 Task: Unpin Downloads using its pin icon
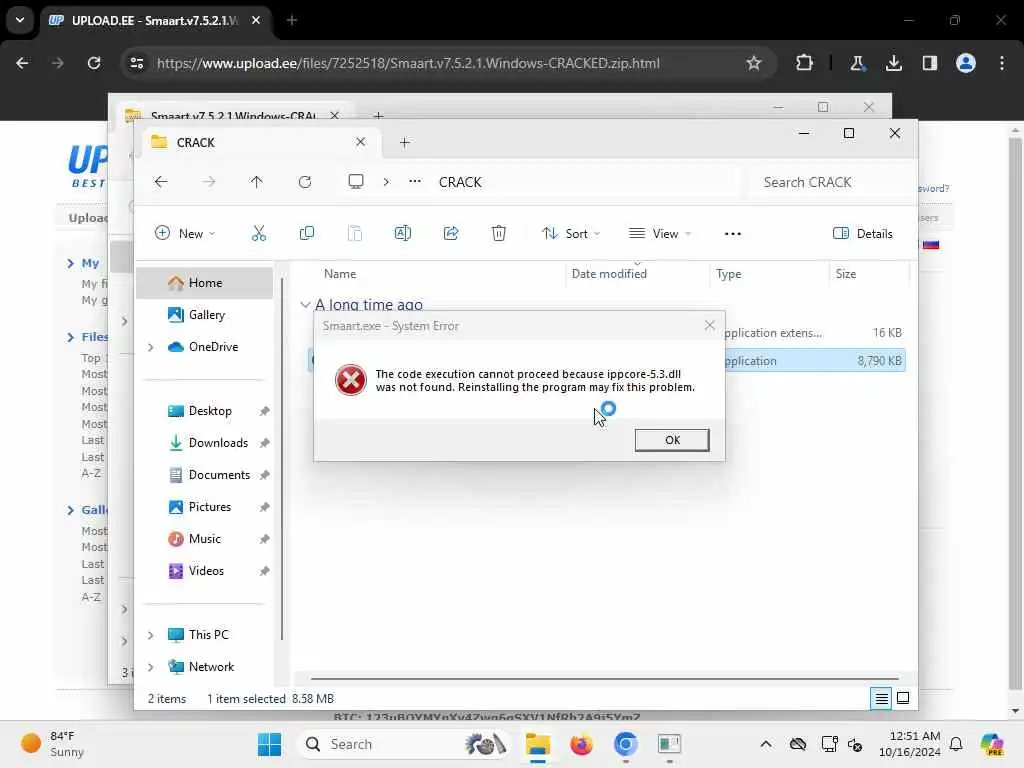[264, 443]
